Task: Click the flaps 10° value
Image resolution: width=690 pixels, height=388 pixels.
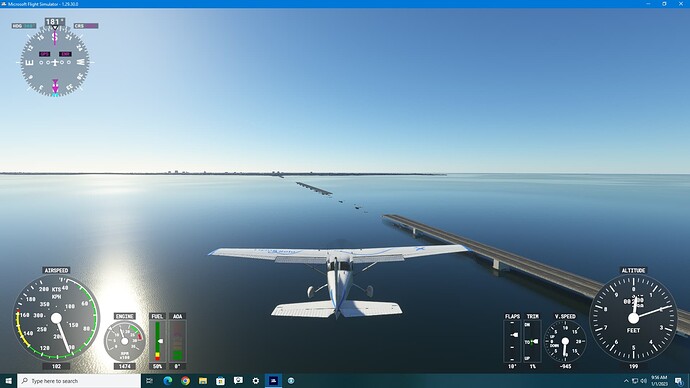Action: click(512, 366)
